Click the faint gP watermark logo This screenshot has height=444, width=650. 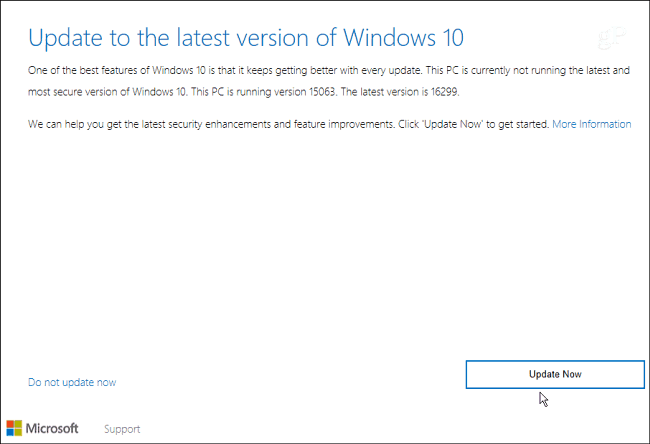(x=611, y=38)
